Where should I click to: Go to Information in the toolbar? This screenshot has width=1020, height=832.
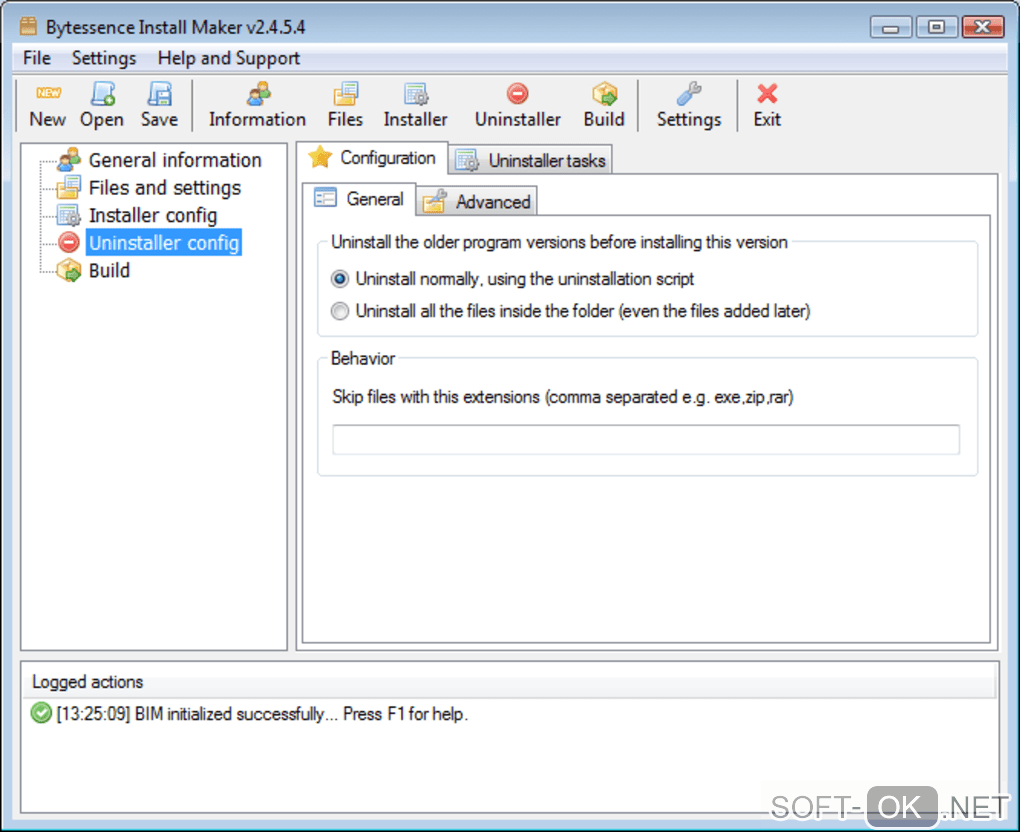pos(258,105)
